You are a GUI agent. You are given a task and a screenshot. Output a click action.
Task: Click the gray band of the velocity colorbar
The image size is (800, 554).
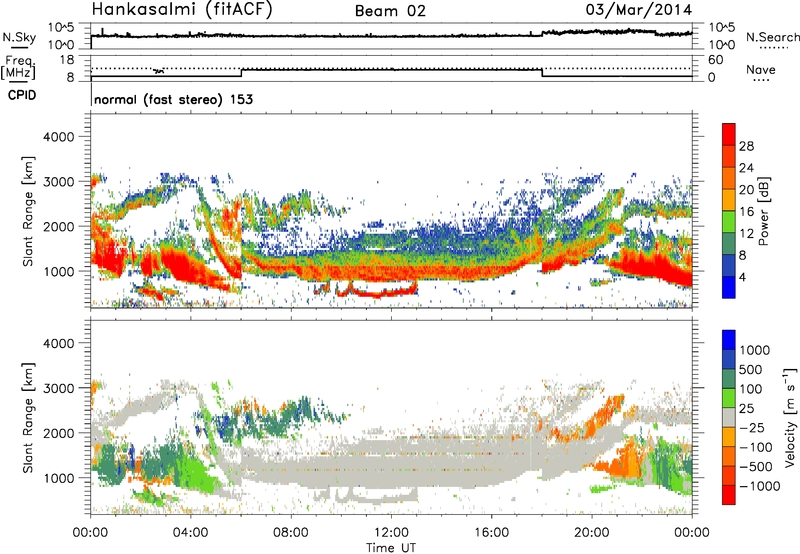point(729,417)
